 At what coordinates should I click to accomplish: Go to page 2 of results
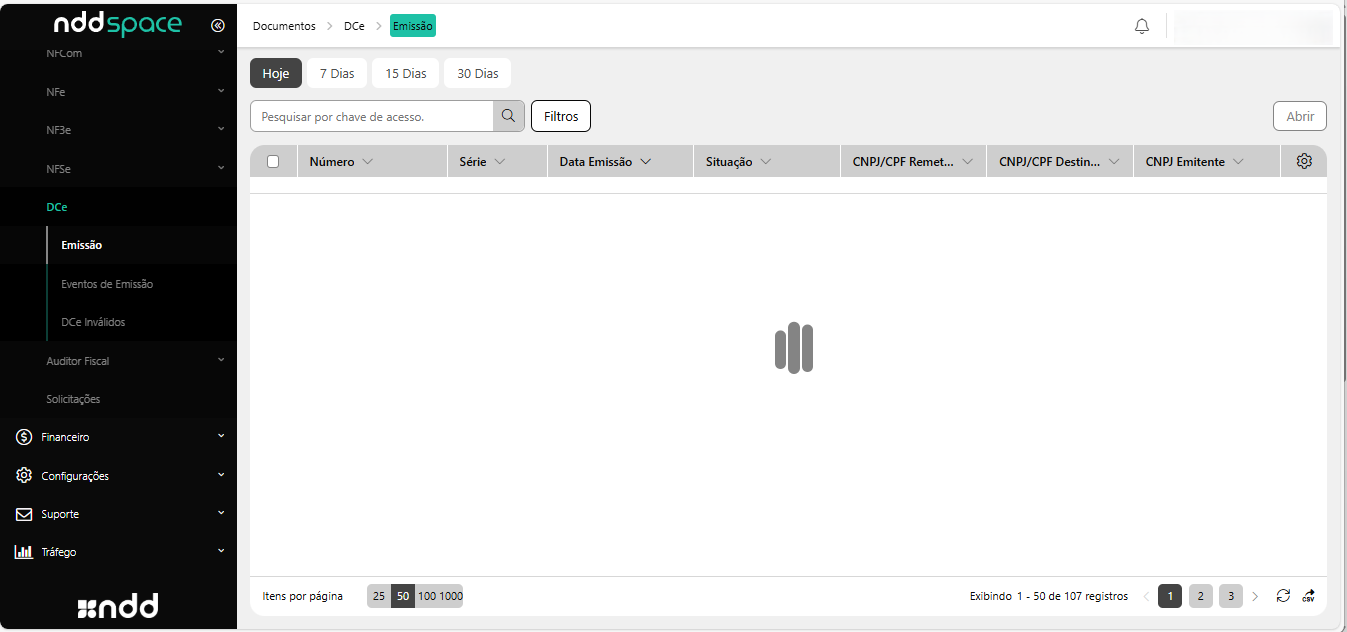[x=1200, y=596]
